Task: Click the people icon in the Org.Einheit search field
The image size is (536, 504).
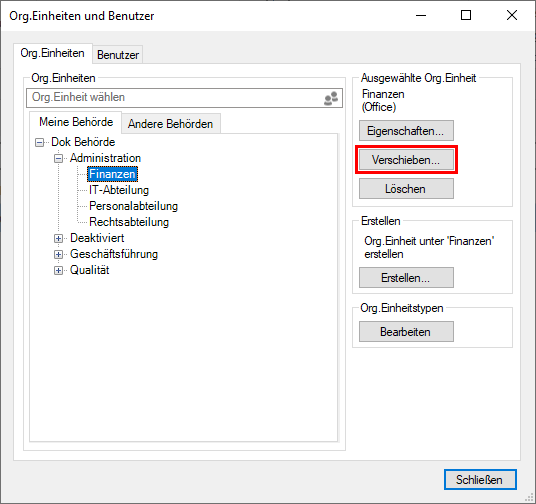Action: 331,98
